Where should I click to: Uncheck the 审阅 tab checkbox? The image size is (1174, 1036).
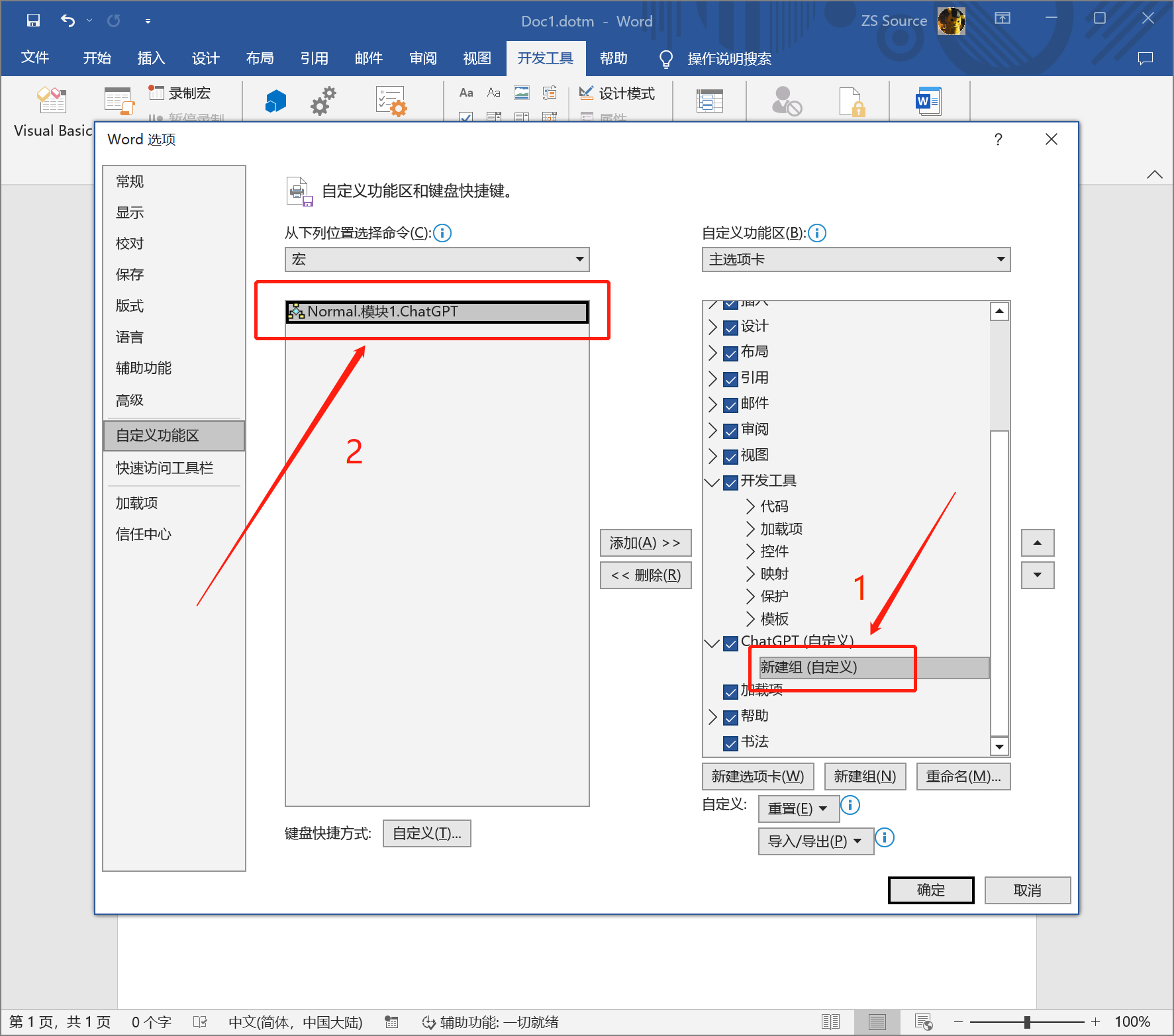pyautogui.click(x=730, y=431)
